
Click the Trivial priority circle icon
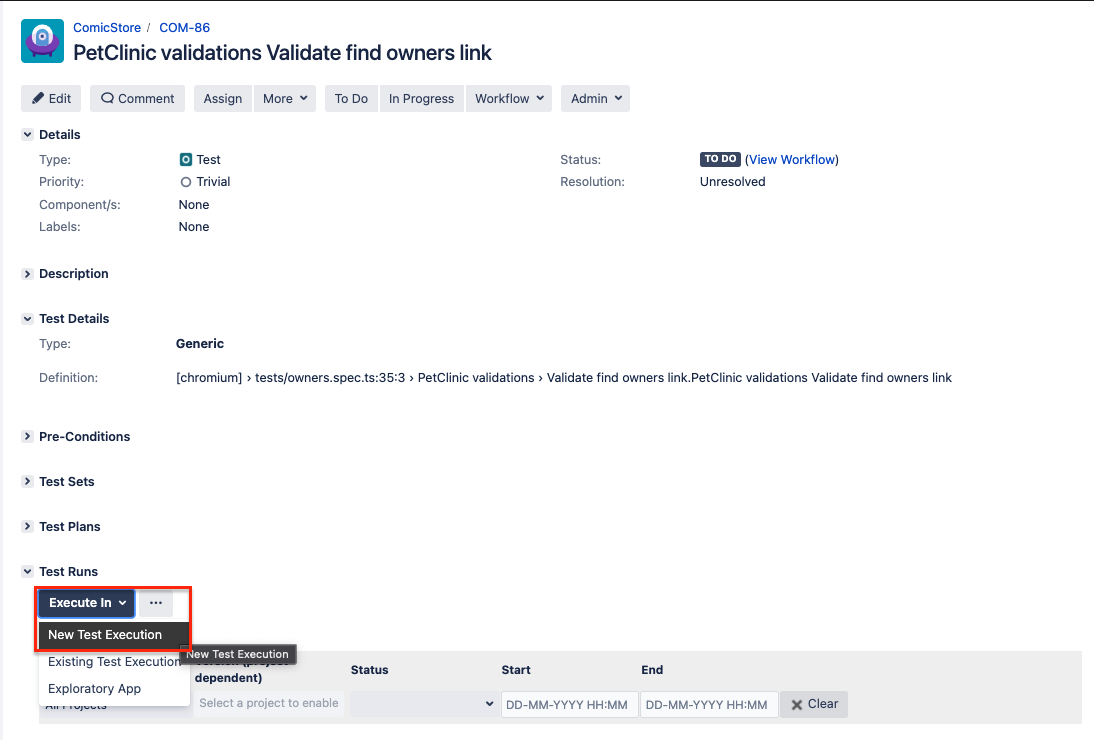[186, 182]
